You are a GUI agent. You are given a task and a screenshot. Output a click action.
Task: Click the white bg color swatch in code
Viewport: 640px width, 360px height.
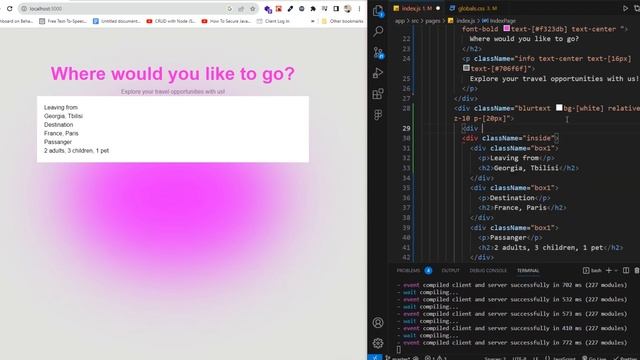(x=559, y=108)
